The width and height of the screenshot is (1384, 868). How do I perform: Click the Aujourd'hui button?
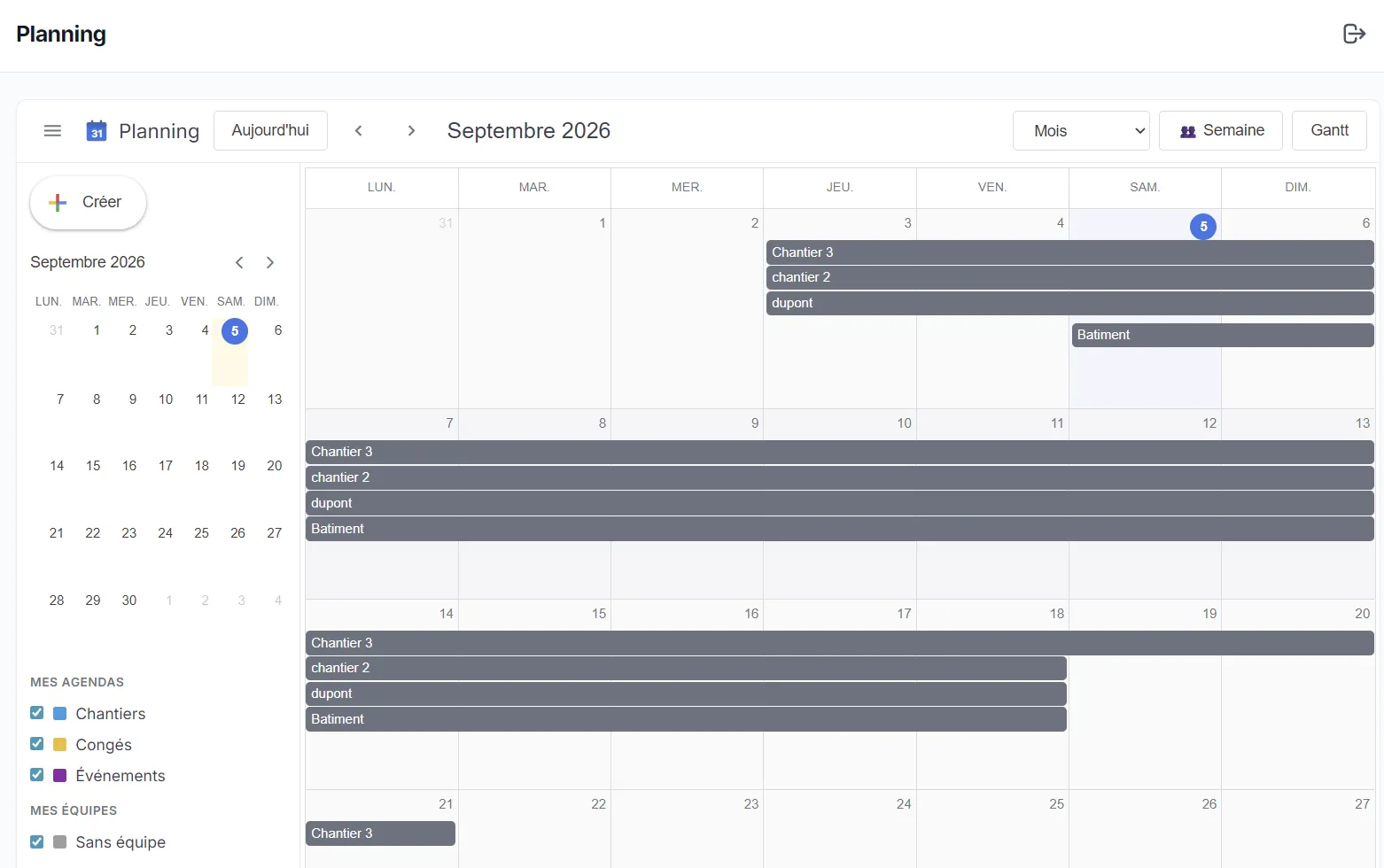point(270,130)
